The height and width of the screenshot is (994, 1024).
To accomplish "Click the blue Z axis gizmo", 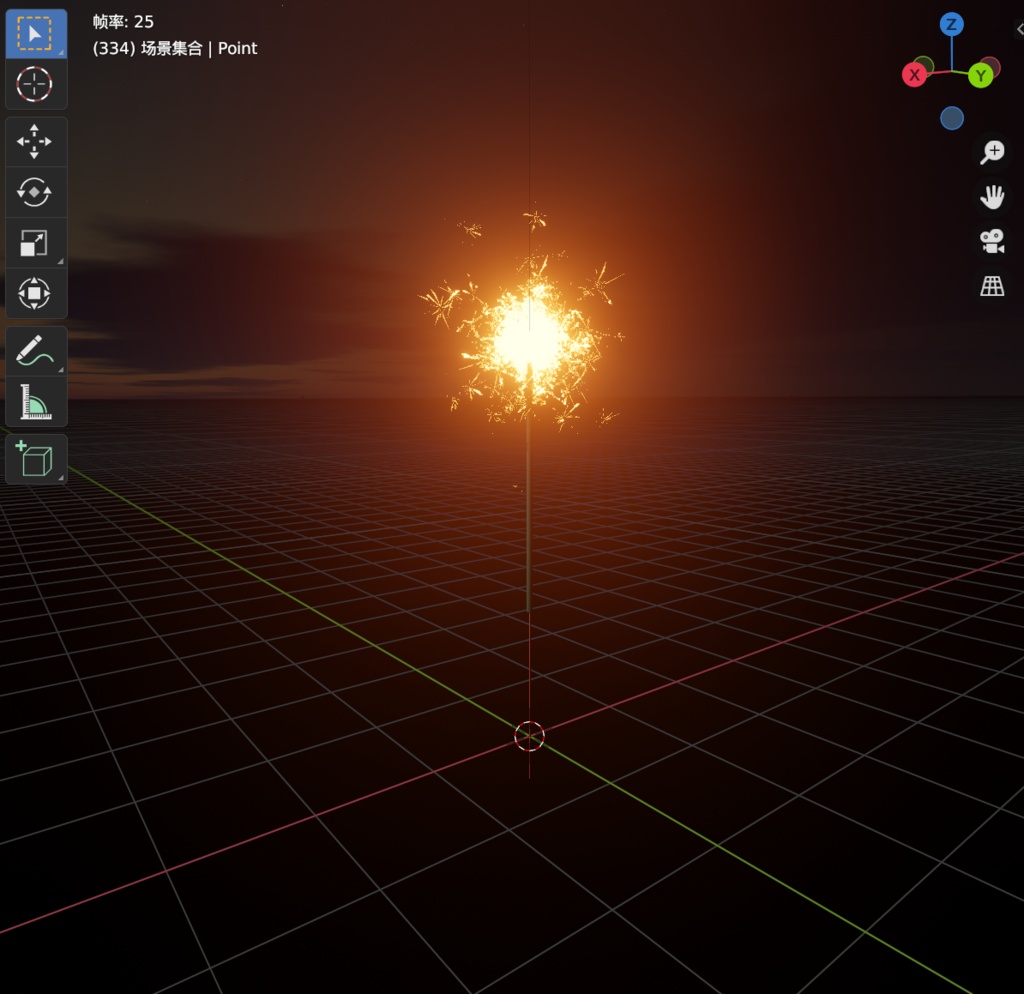I will [x=952, y=25].
